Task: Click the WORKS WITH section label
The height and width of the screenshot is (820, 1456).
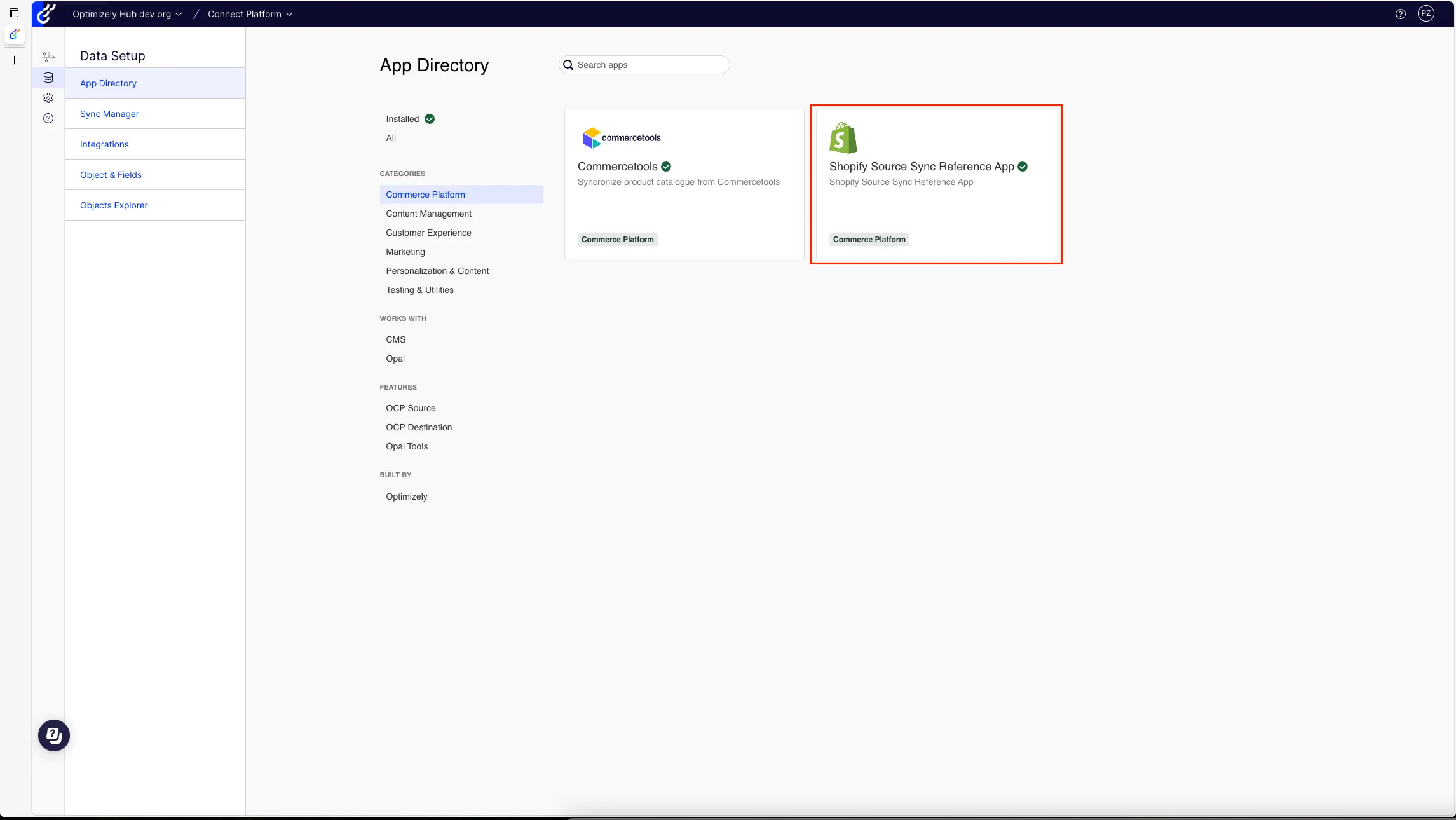Action: pos(403,318)
